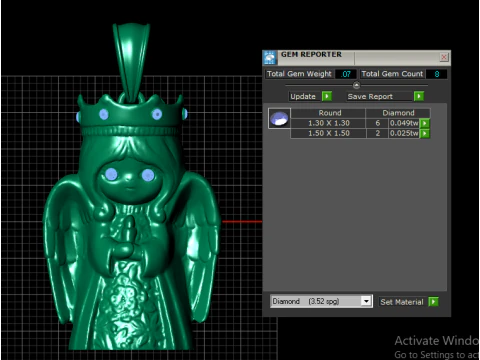The image size is (480, 360).
Task: Click the green arrow next to Set Material
Action: 433,302
